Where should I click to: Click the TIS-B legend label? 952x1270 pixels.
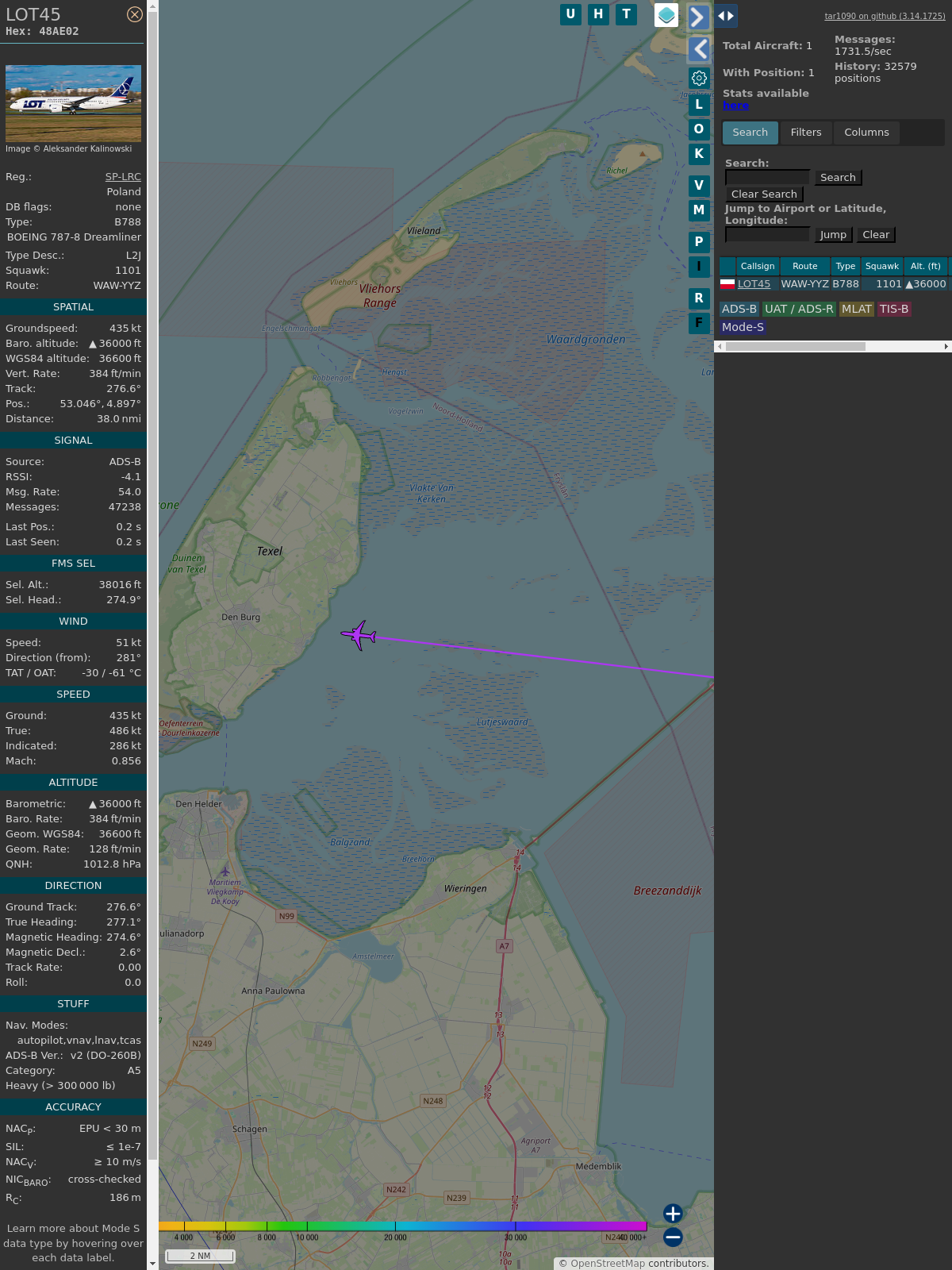(894, 309)
